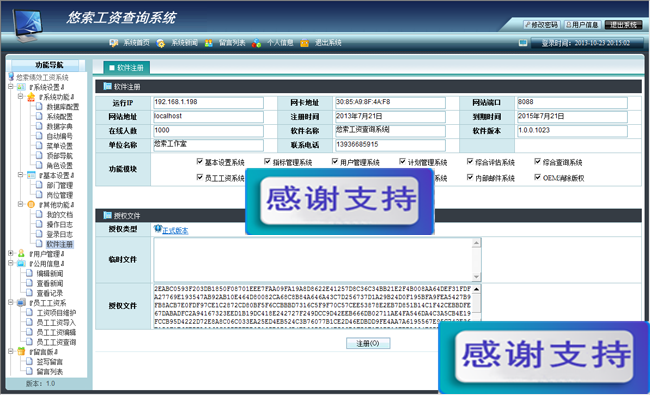Click the 退出系统 telephone icon in navigation bar

(x=305, y=43)
